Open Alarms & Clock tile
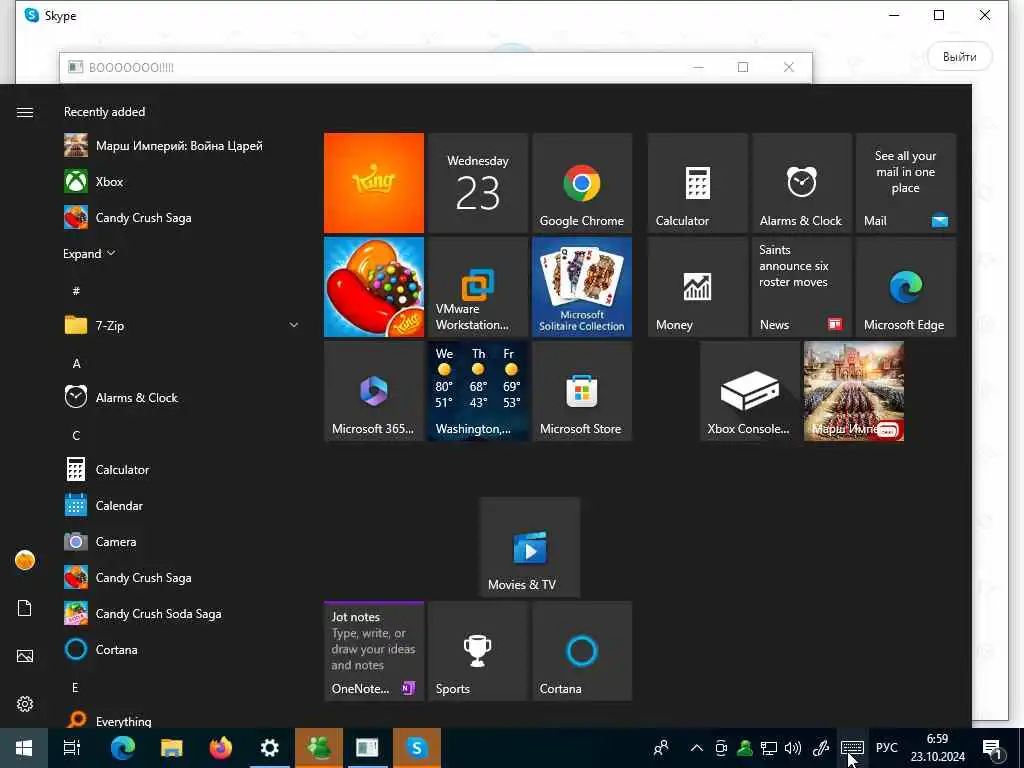1024x768 pixels. pyautogui.click(x=802, y=183)
